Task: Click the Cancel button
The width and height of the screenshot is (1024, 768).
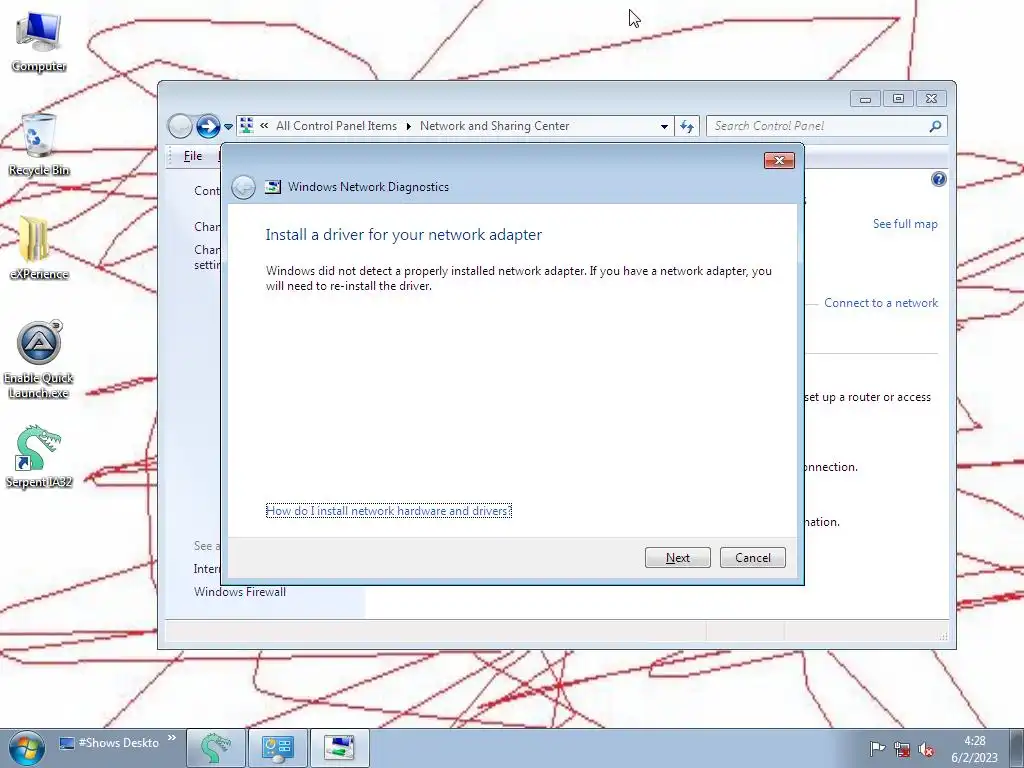Action: (753, 558)
